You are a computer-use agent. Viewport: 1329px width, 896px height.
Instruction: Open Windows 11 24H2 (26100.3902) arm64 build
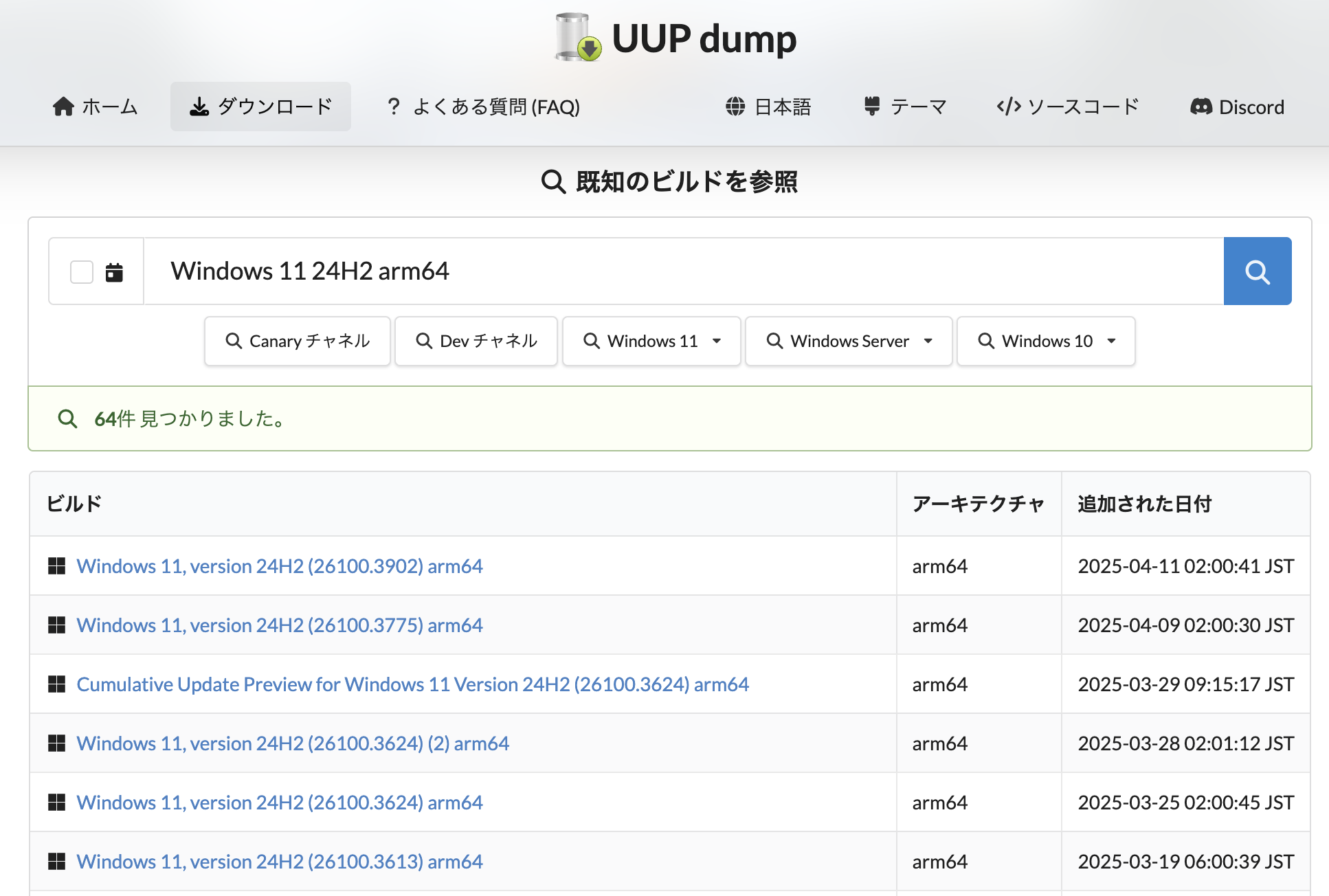(x=280, y=566)
